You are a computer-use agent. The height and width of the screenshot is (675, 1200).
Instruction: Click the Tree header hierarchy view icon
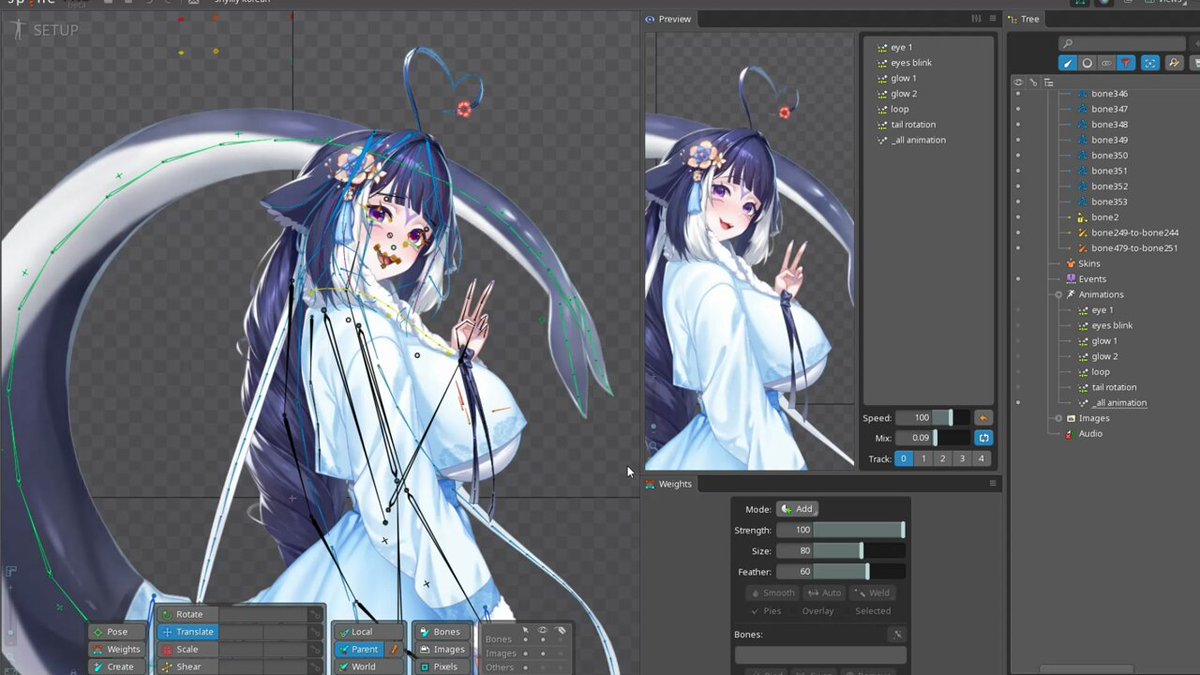pos(1048,82)
